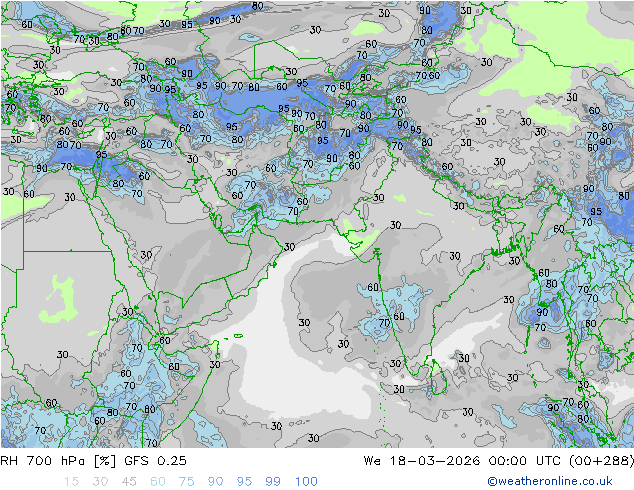Click the legend value 100
This screenshot has width=634, height=490.
[x=306, y=482]
